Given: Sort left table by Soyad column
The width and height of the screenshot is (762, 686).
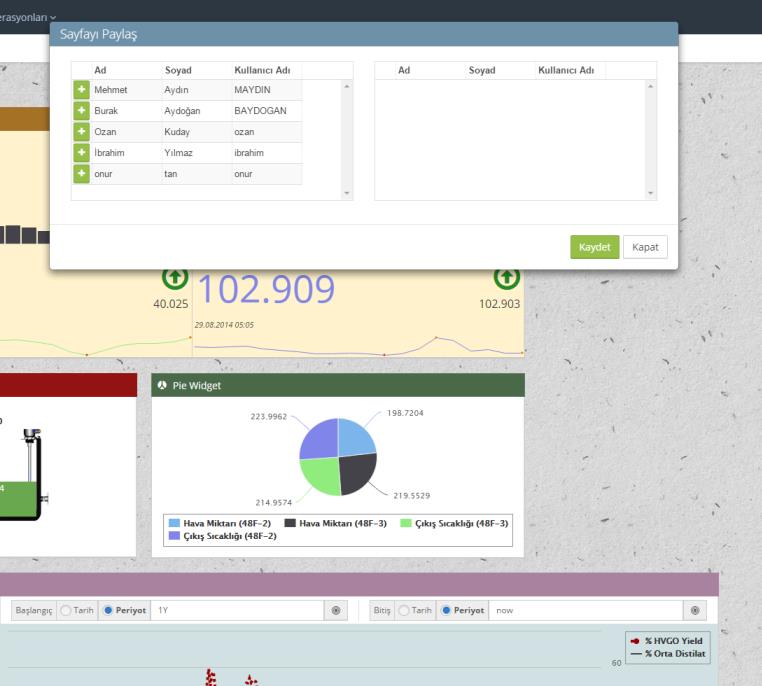Looking at the screenshot, I should [178, 70].
